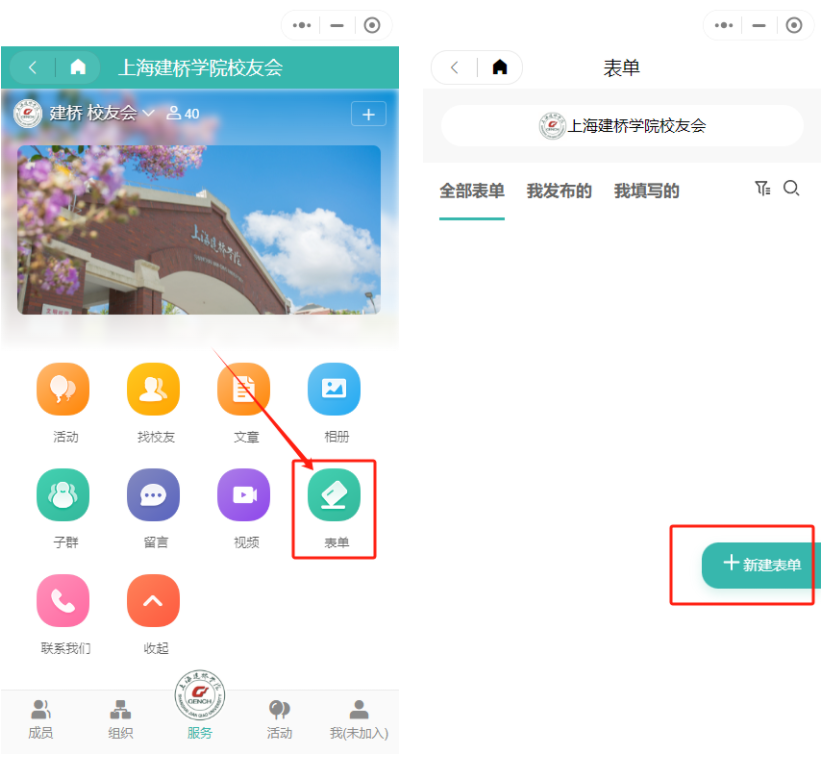Image resolution: width=824 pixels, height=760 pixels.
Task: Switch to the 我发布的 tab
Action: [559, 190]
